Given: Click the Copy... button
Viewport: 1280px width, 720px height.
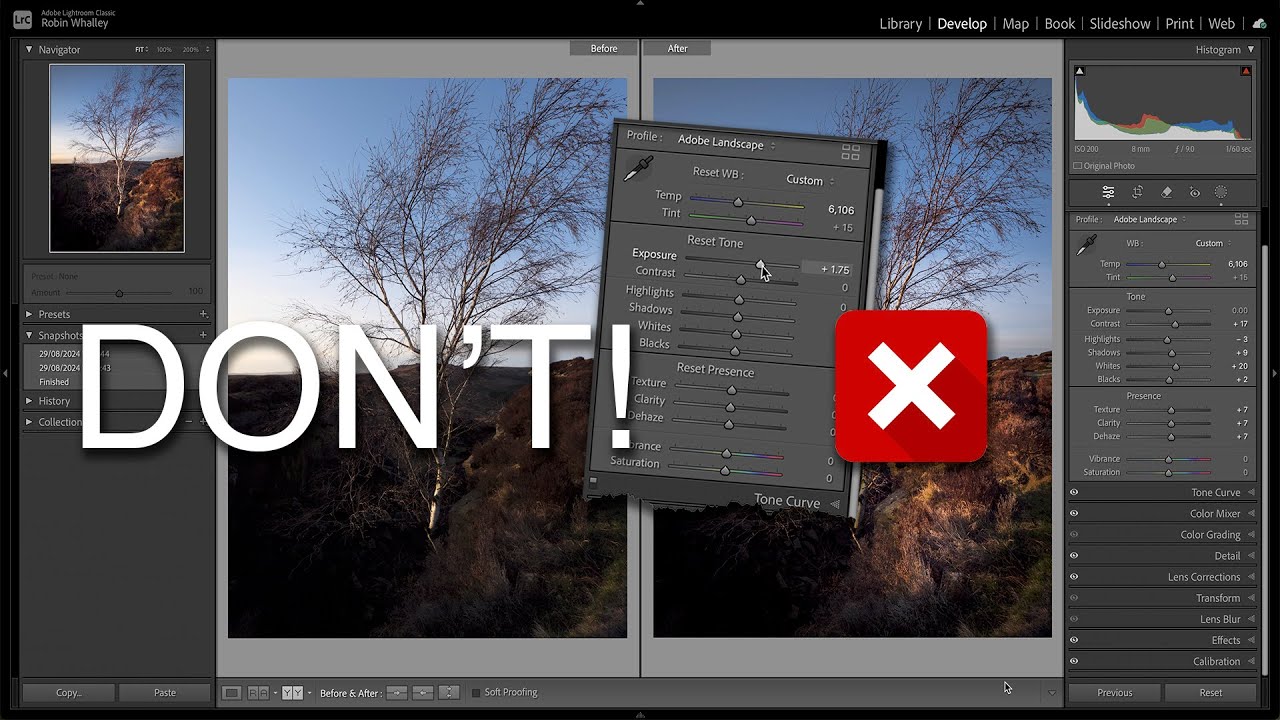Looking at the screenshot, I should (69, 692).
